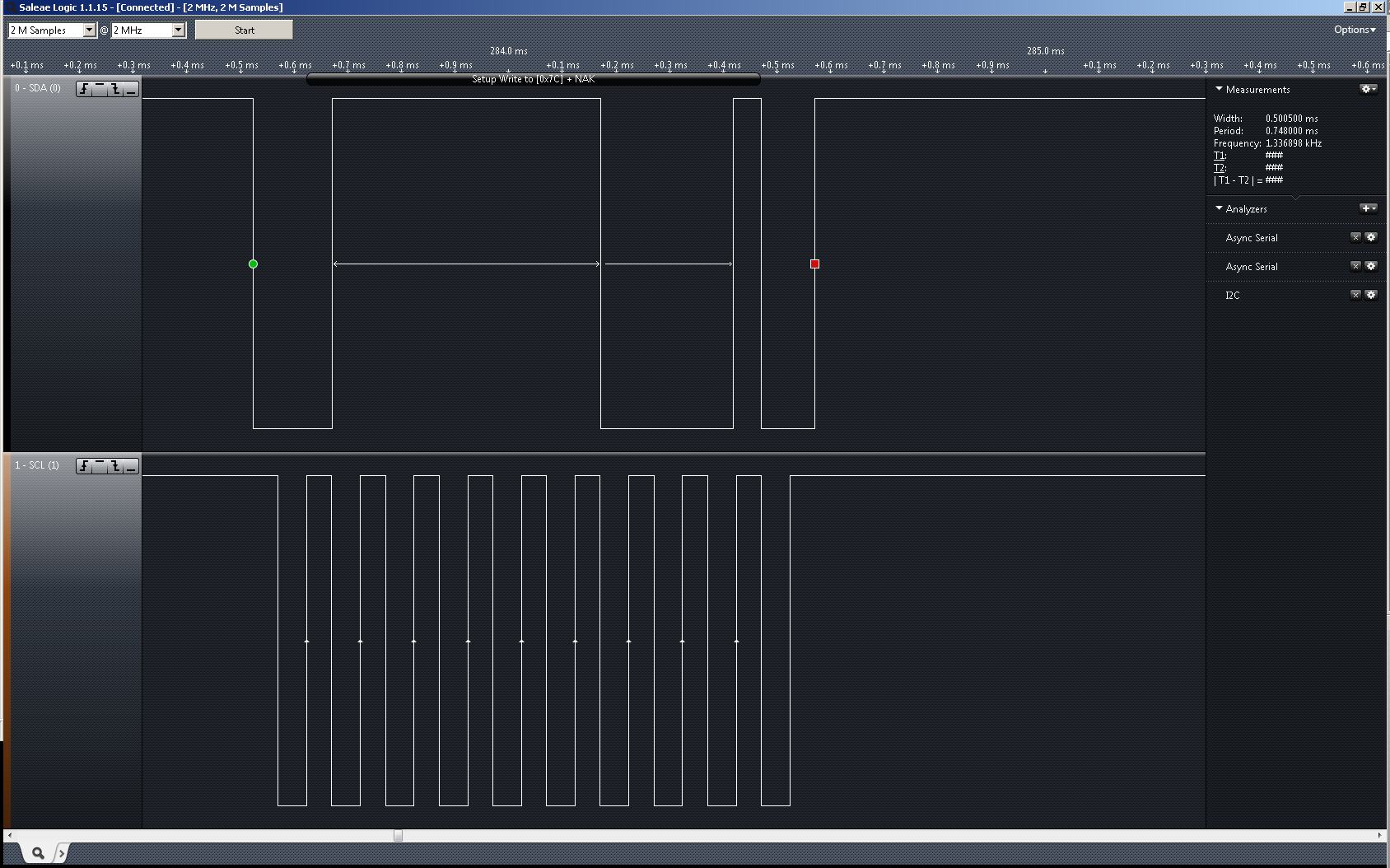
Task: Click the 'I2C' analyzer name
Action: [x=1232, y=296]
